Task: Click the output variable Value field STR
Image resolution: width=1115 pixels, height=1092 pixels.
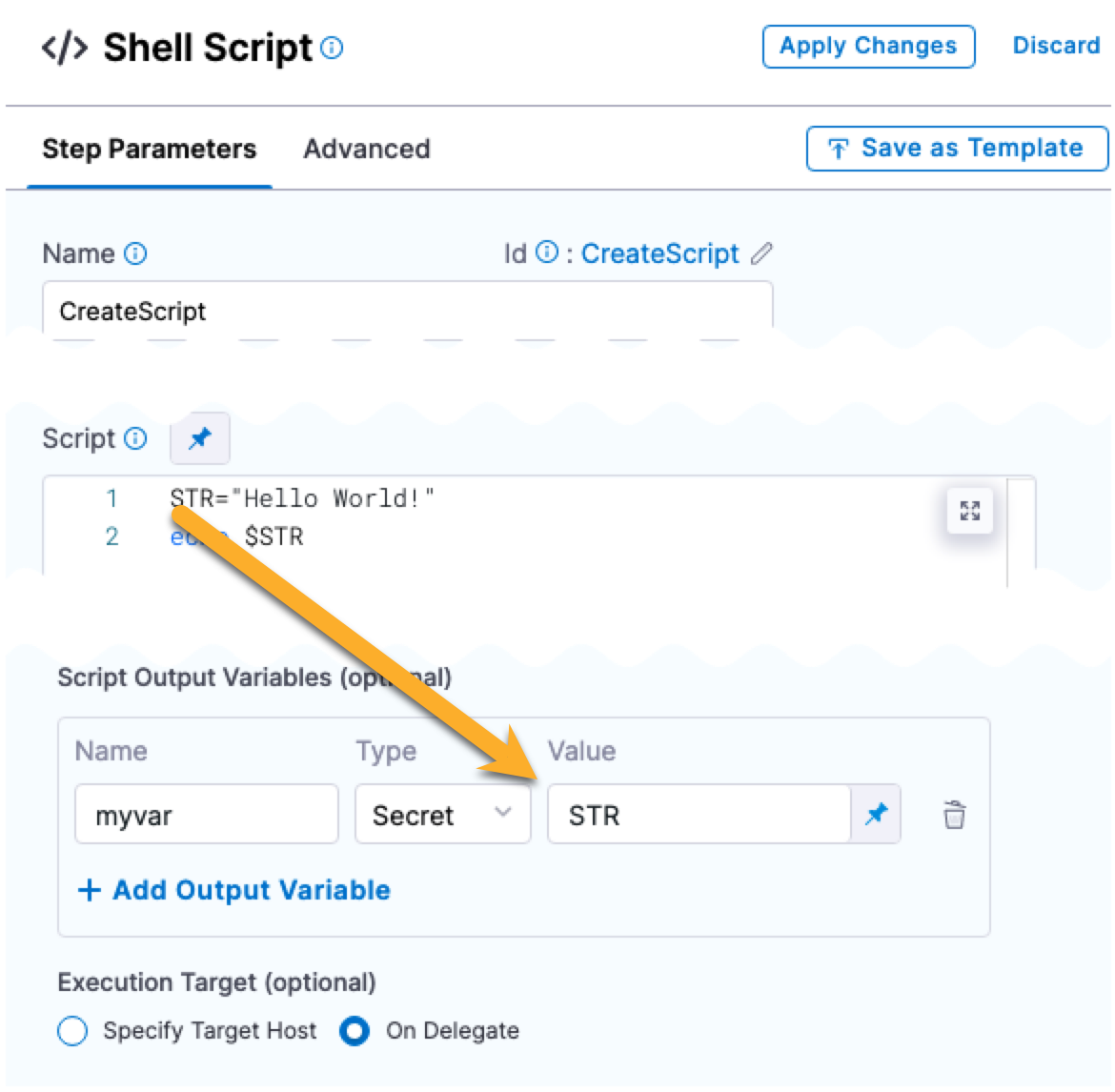Action: pyautogui.click(x=699, y=815)
